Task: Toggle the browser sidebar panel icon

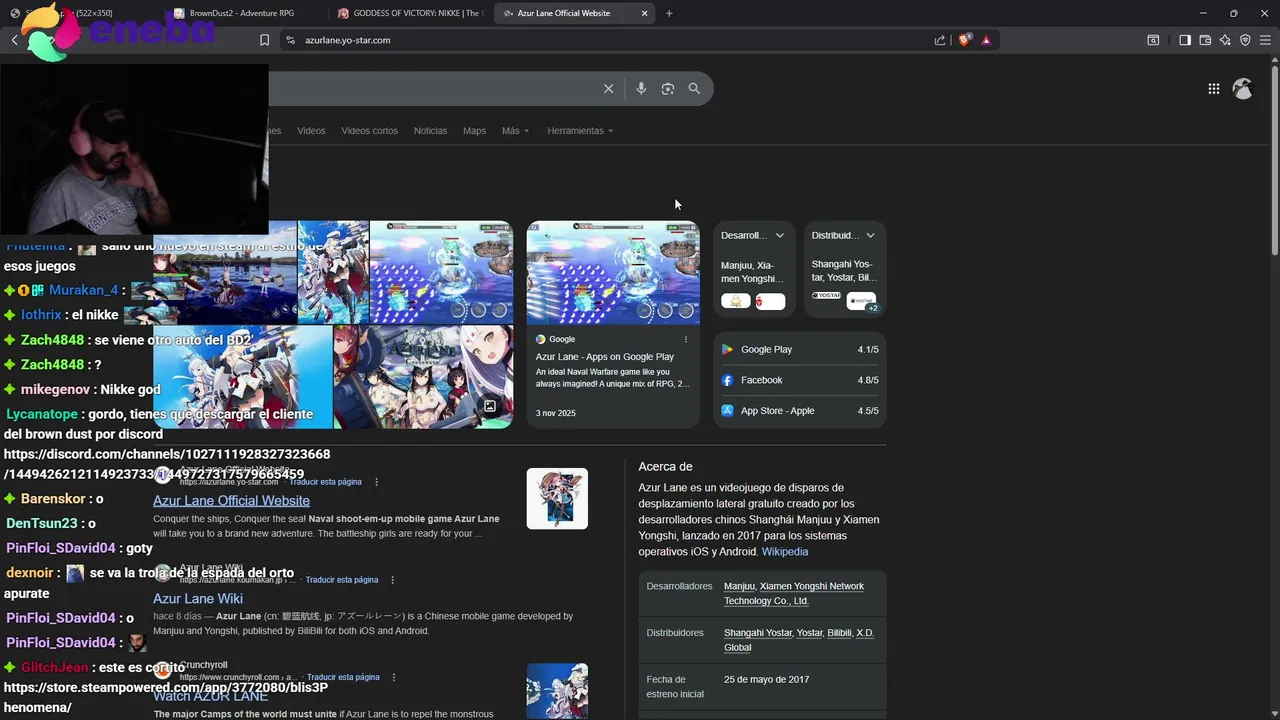Action: tap(1185, 40)
